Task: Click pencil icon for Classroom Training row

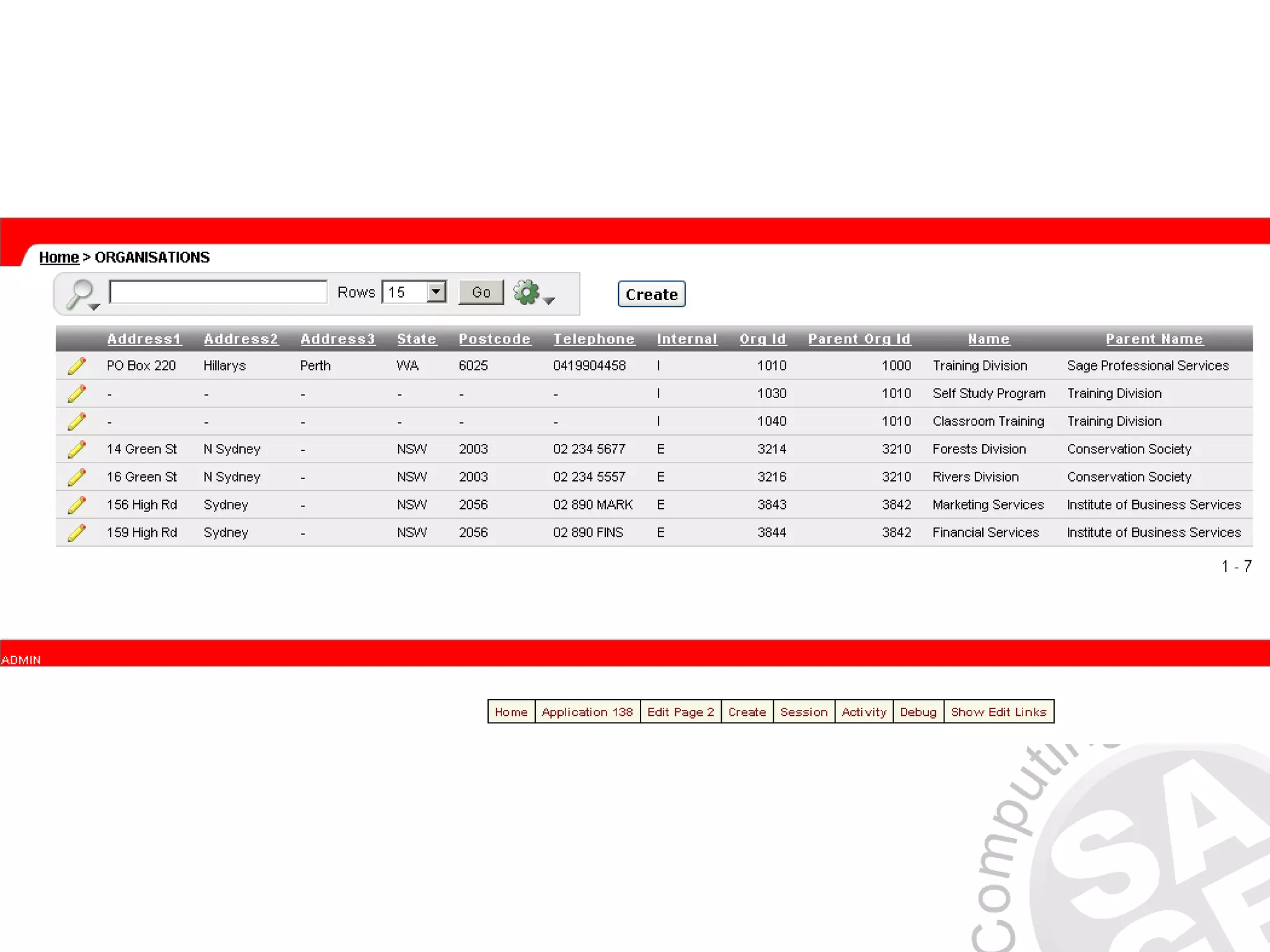Action: [x=77, y=421]
